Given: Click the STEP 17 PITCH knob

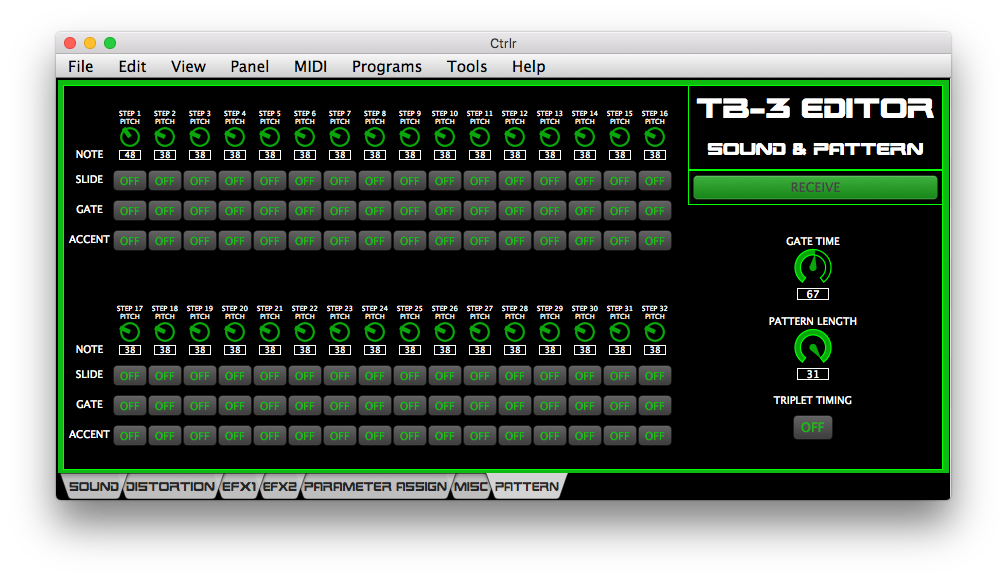Looking at the screenshot, I should (x=129, y=330).
